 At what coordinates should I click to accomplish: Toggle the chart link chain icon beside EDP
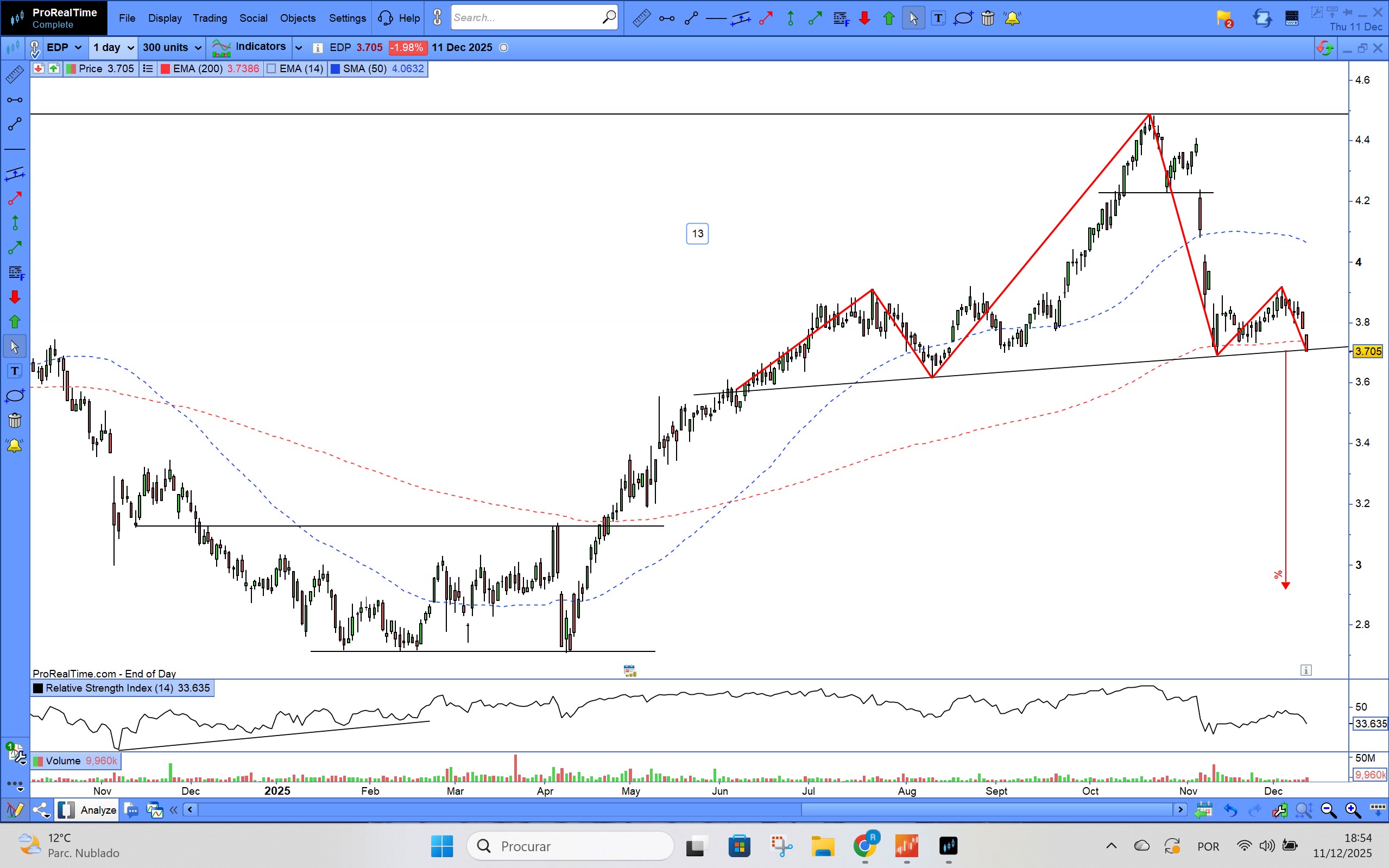(34, 48)
